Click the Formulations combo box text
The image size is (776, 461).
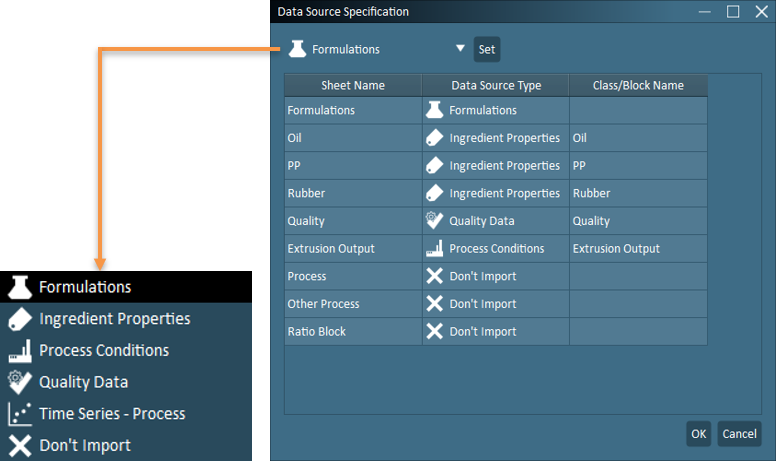click(345, 49)
